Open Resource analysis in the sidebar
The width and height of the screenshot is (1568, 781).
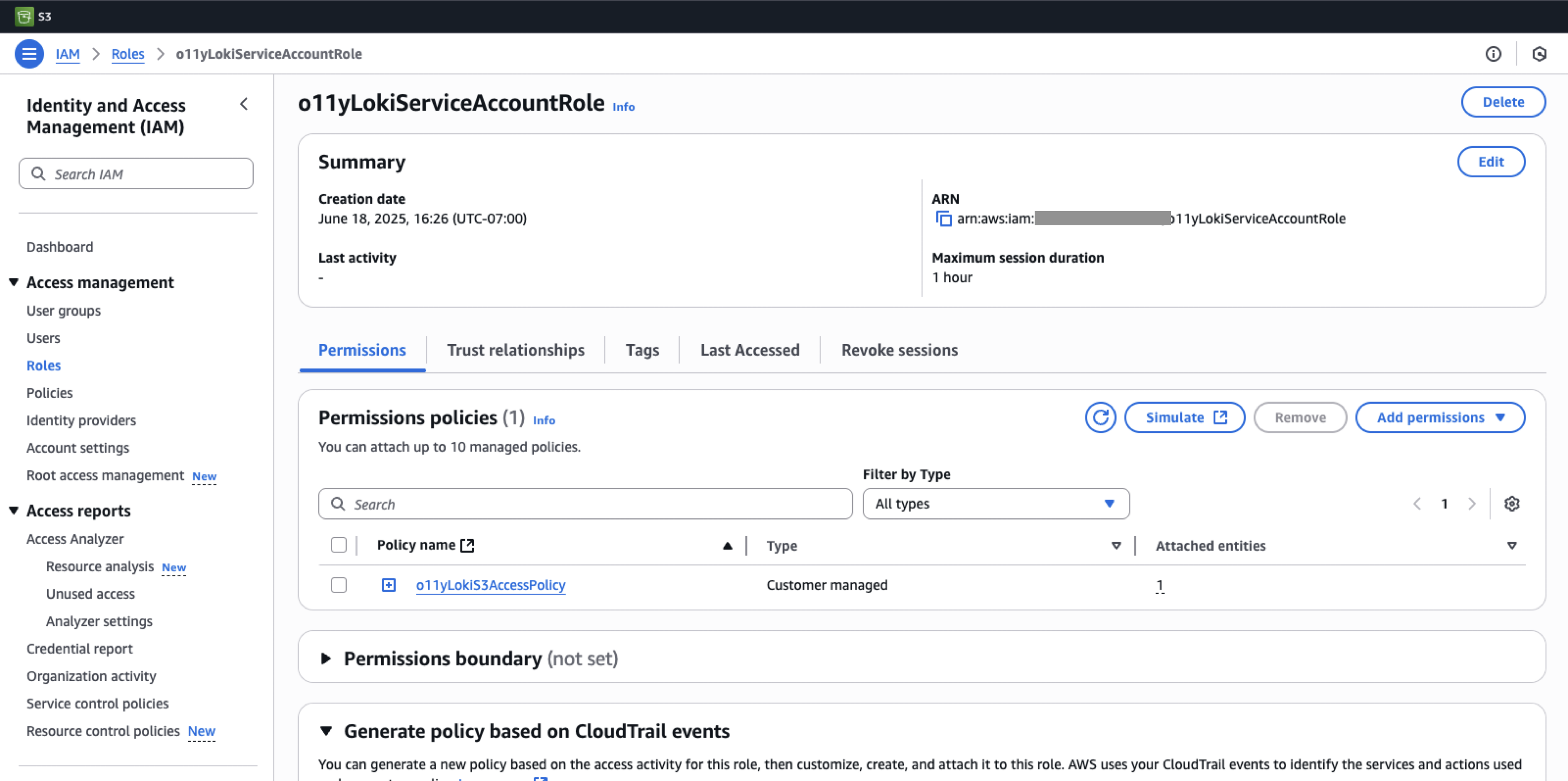(100, 566)
